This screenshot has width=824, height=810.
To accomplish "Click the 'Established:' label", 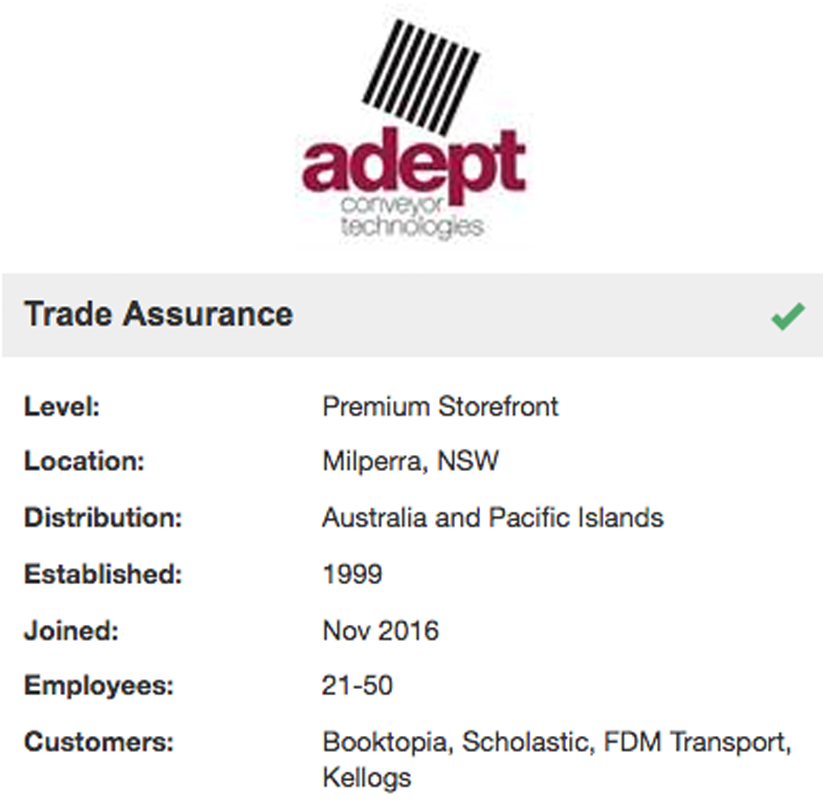I will pyautogui.click(x=104, y=575).
